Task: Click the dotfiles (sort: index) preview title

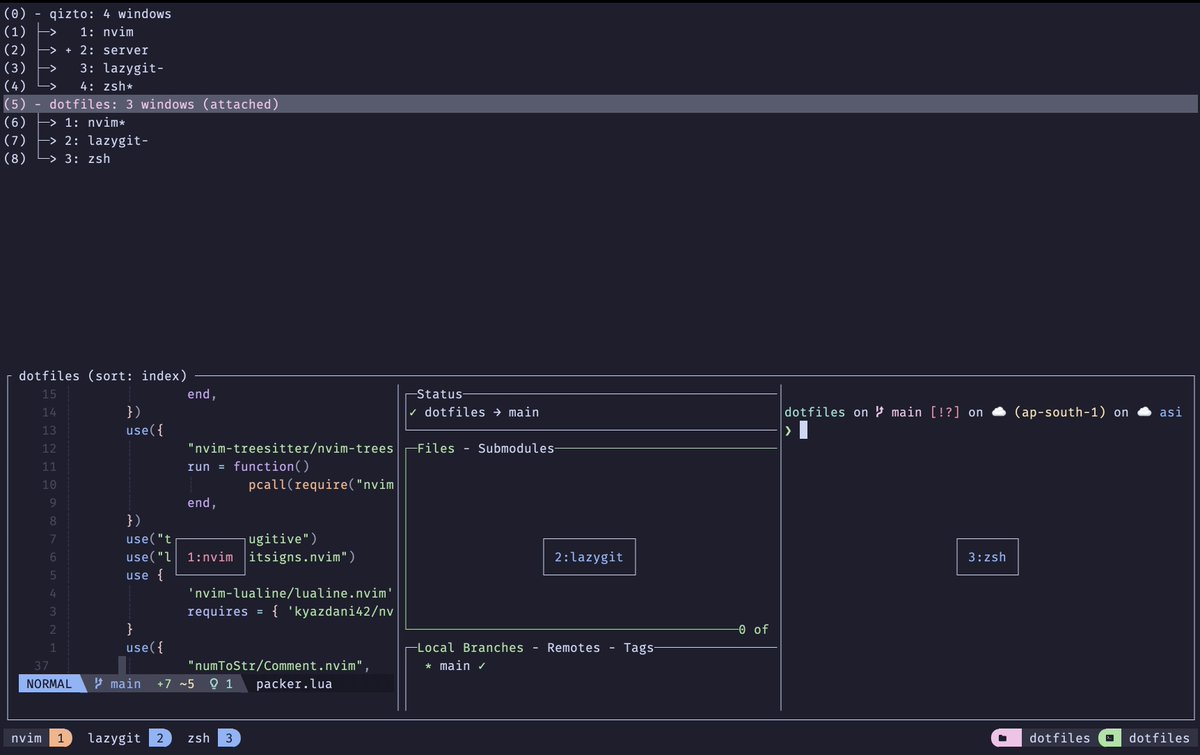Action: coord(103,377)
